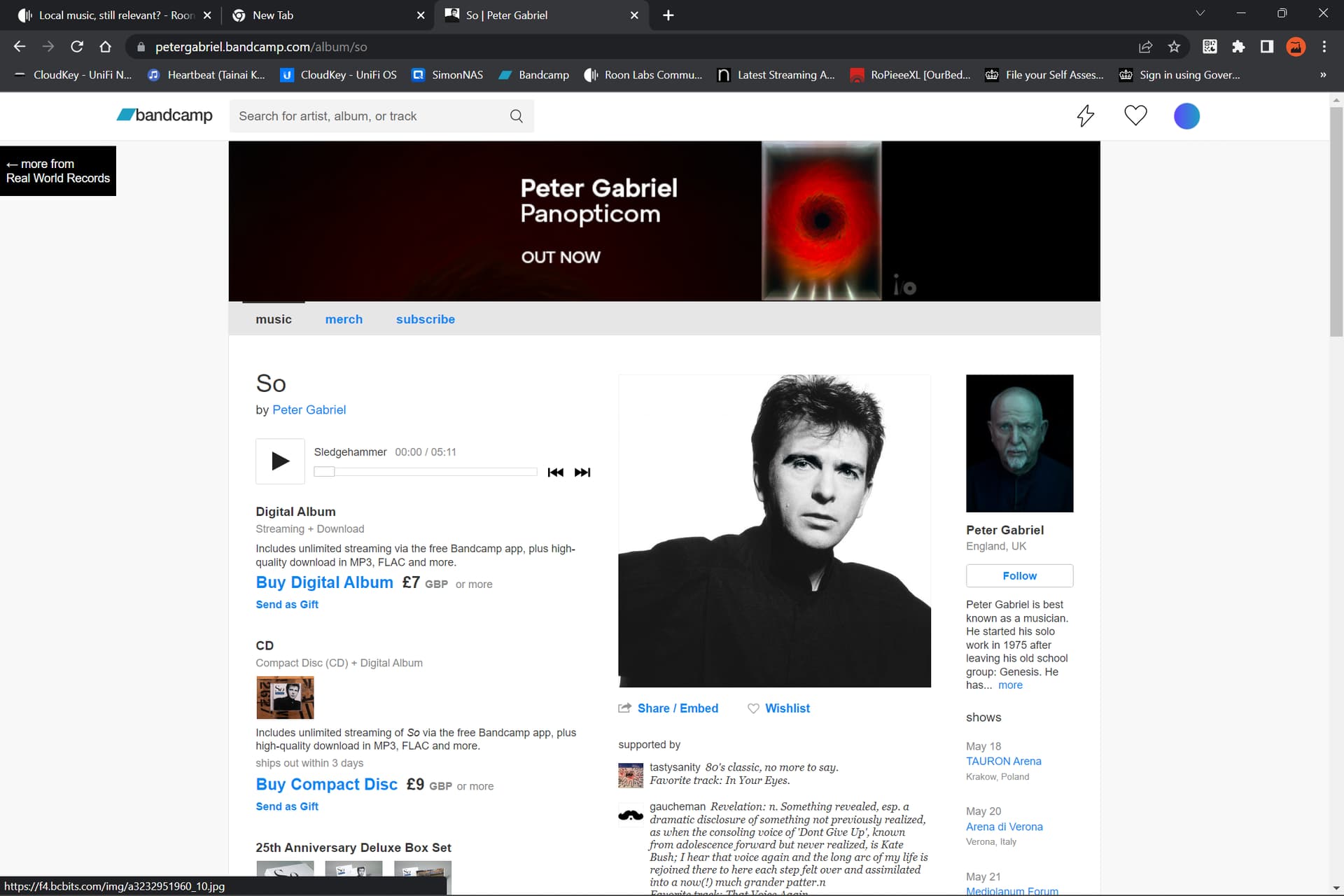The image size is (1344, 896).
Task: Open the Chrome profile avatar
Action: click(1296, 47)
